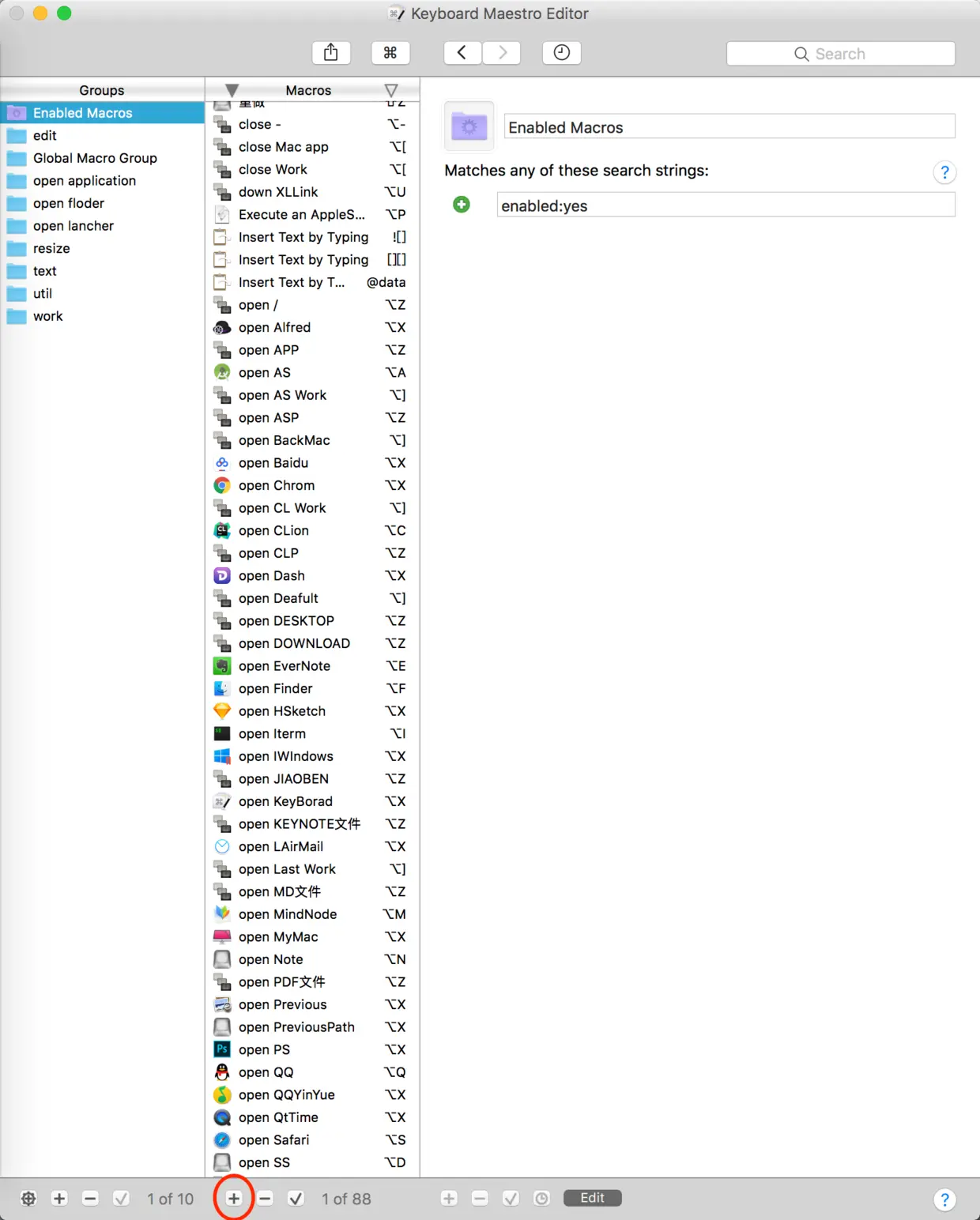Select the down XLLink macro
Screen dimensions: 980x1220
pos(312,192)
